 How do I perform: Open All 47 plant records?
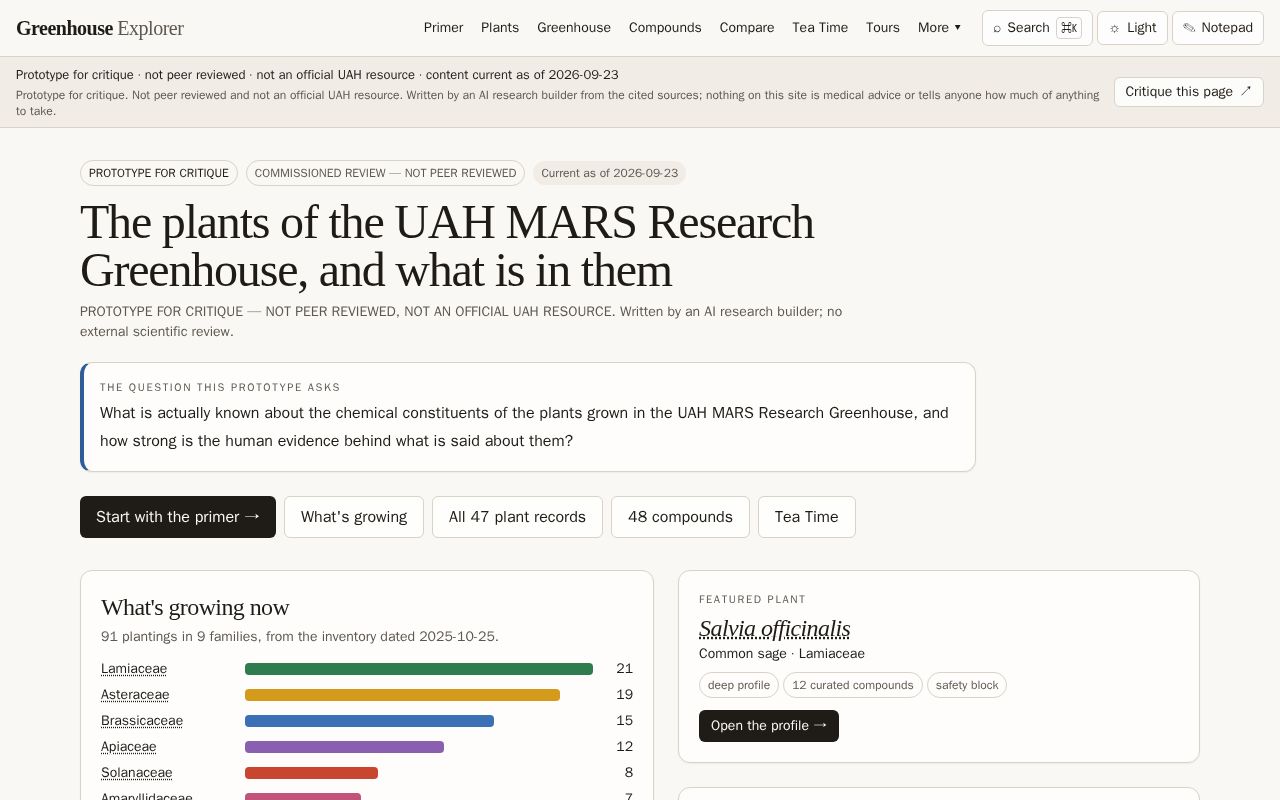(x=517, y=517)
